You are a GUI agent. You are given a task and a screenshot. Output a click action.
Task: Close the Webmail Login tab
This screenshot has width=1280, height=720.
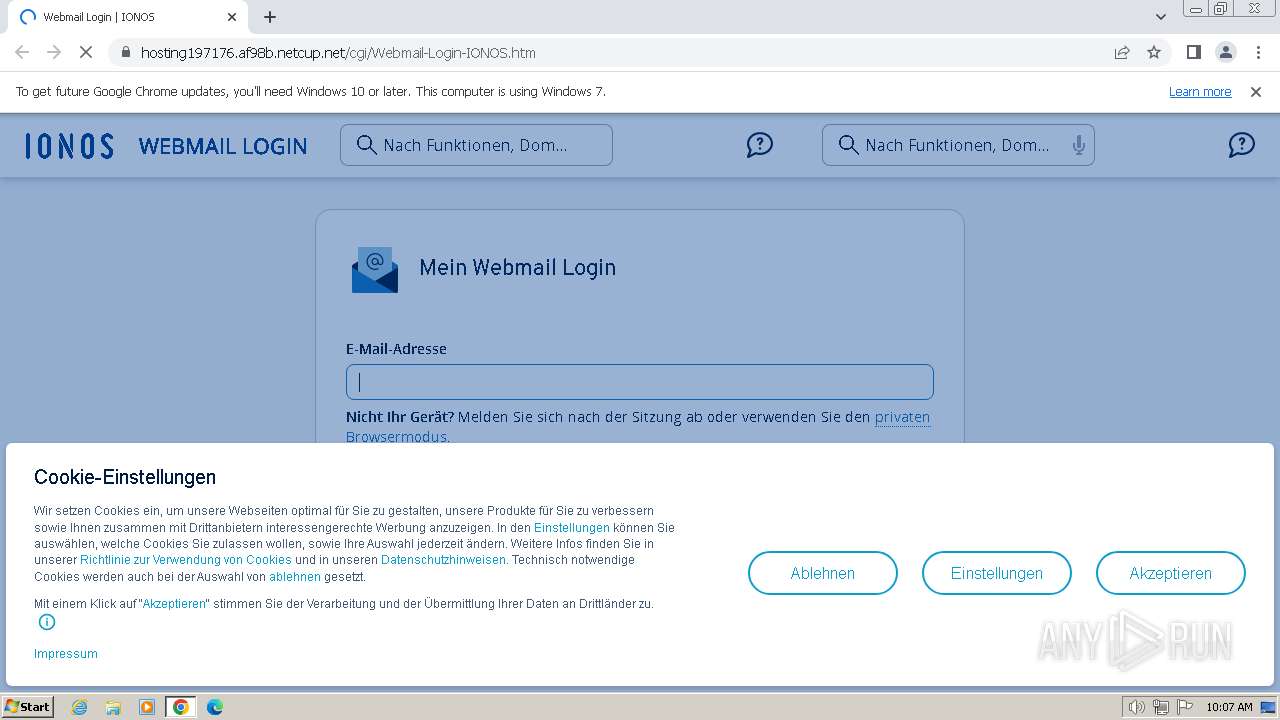(x=232, y=17)
